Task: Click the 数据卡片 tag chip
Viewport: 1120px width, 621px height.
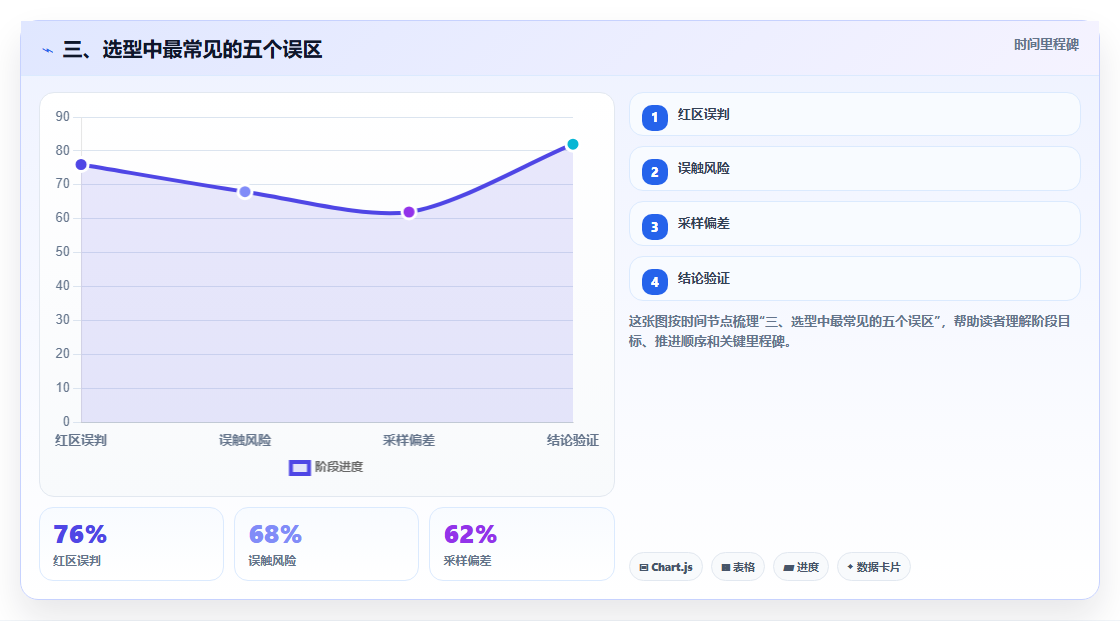Action: [874, 567]
